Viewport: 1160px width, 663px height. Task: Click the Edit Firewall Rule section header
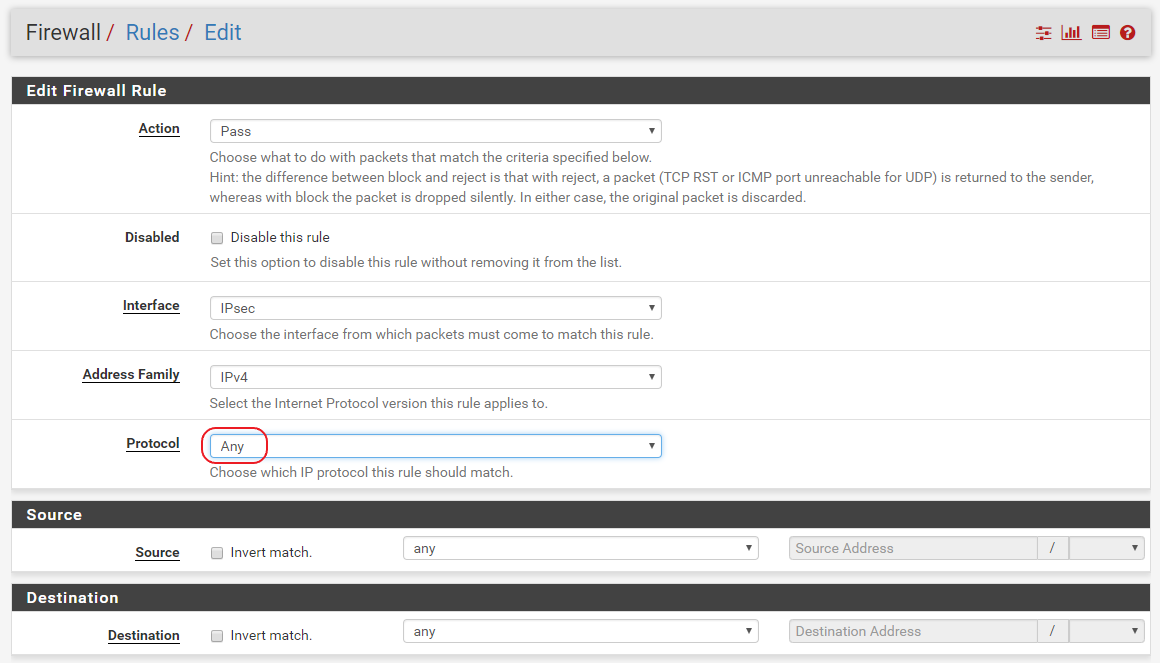pyautogui.click(x=581, y=90)
